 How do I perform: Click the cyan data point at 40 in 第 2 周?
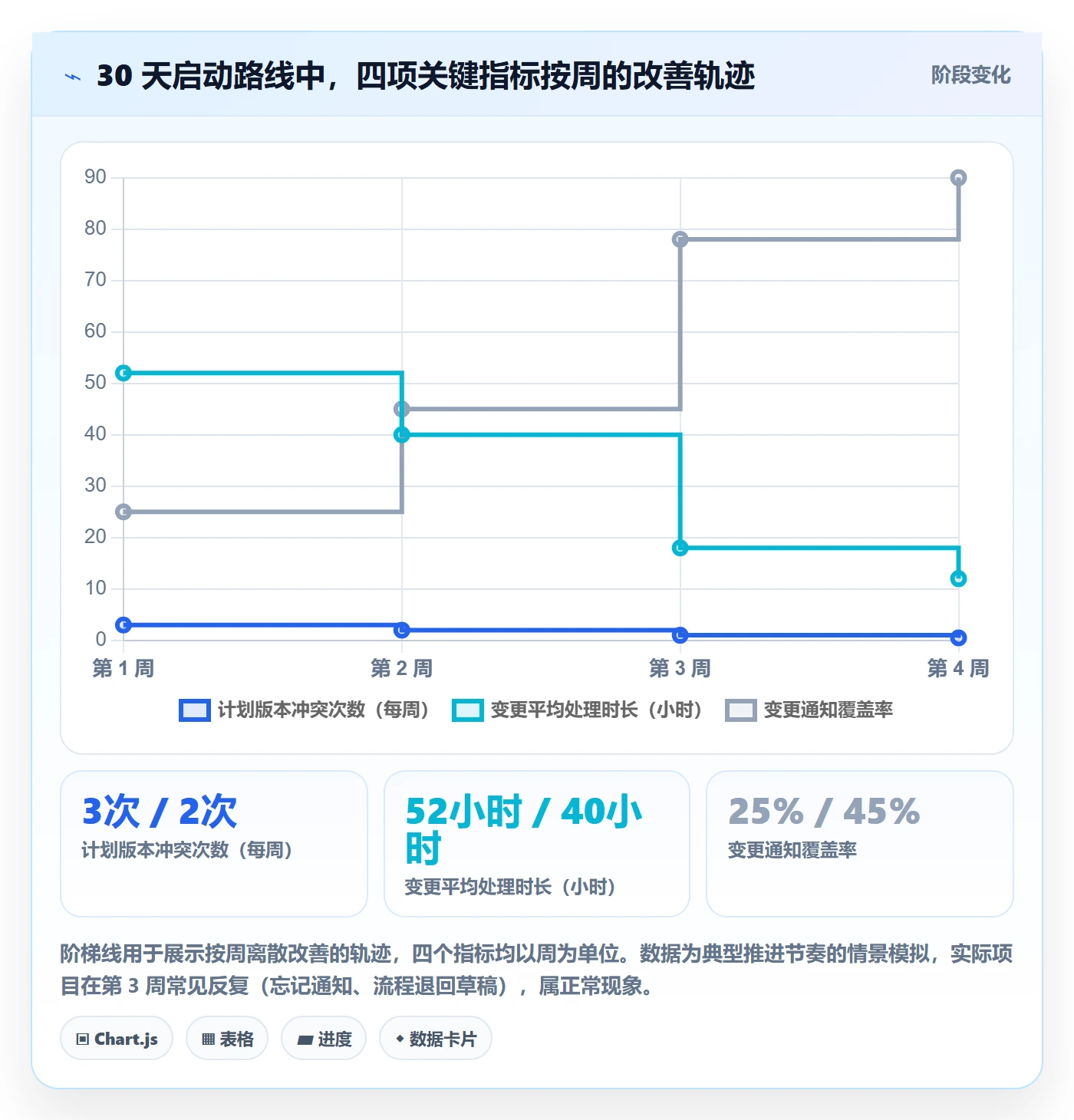pyautogui.click(x=402, y=435)
